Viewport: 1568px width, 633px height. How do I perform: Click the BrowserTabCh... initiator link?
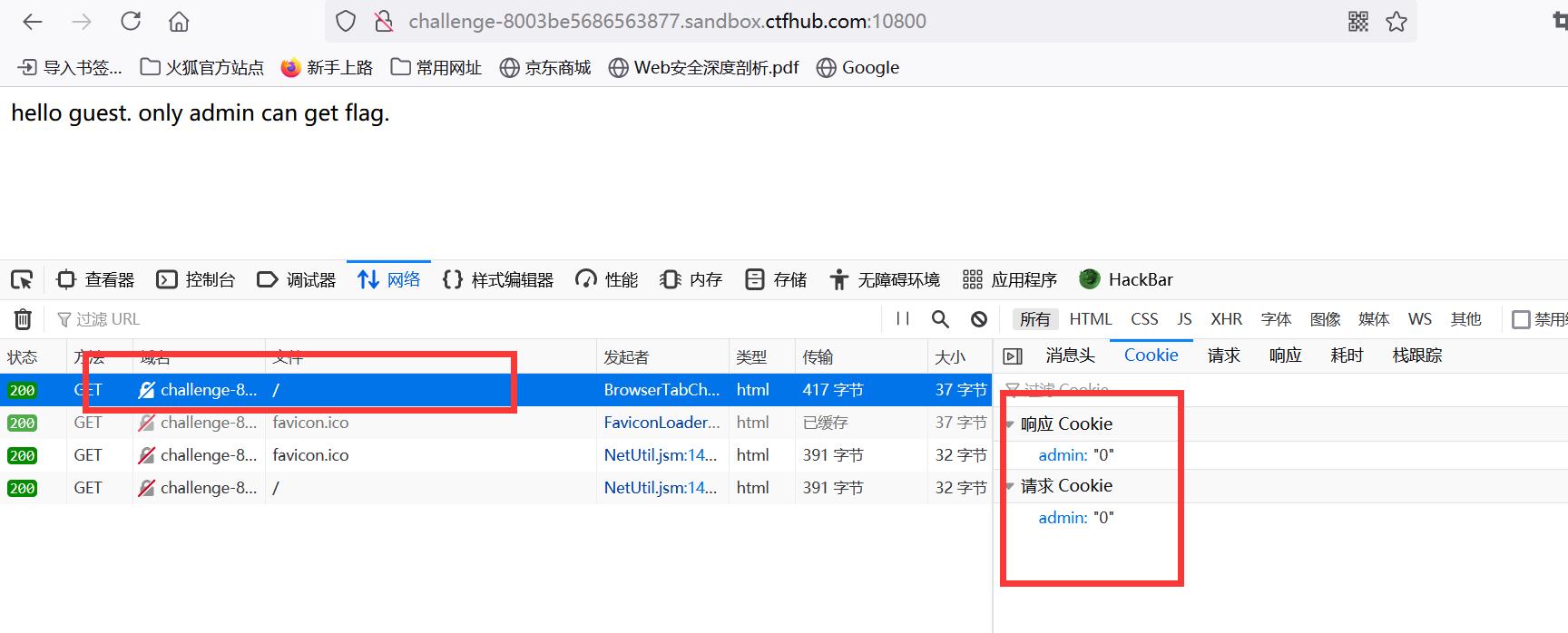coord(661,390)
